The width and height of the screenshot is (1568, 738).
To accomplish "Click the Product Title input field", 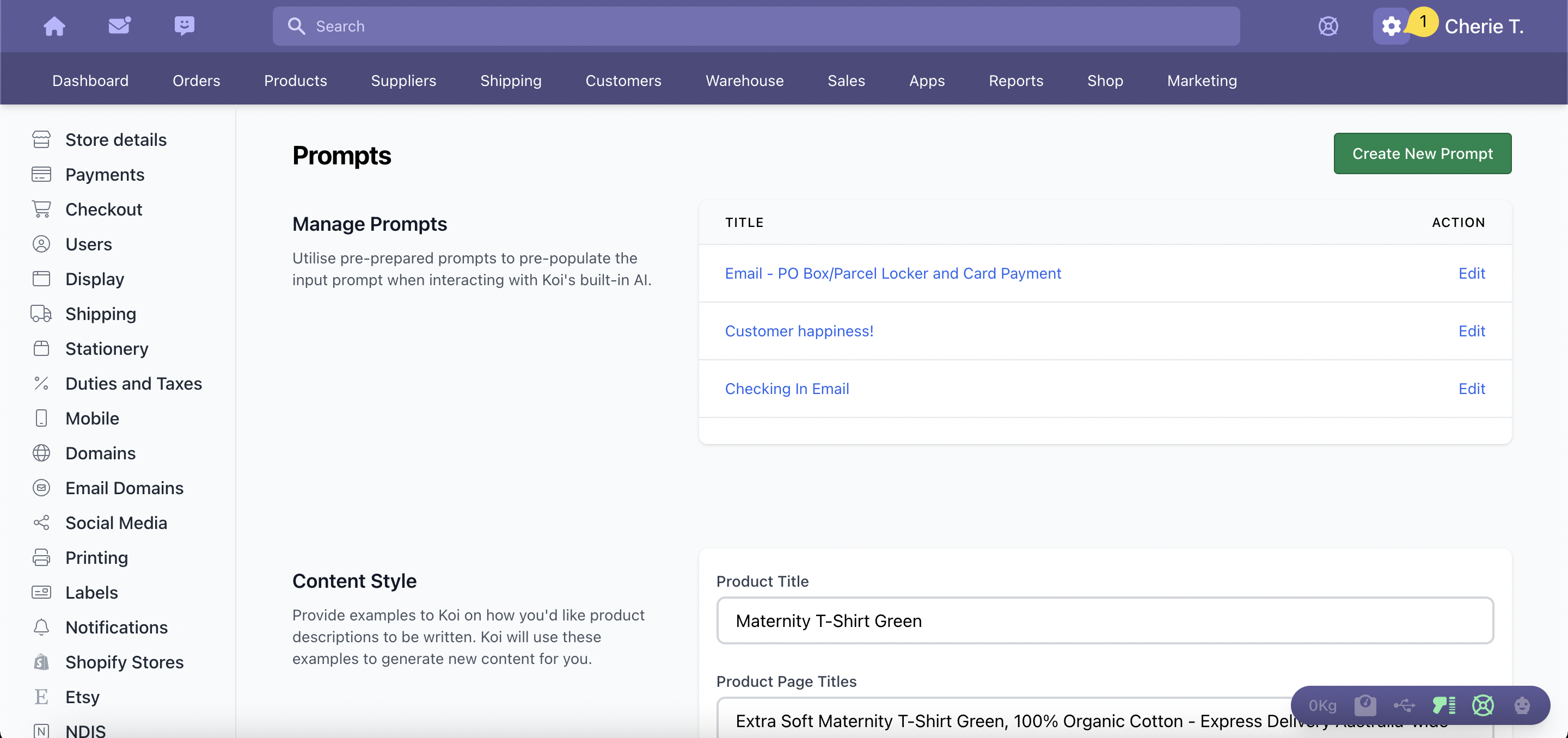I will 1105,620.
